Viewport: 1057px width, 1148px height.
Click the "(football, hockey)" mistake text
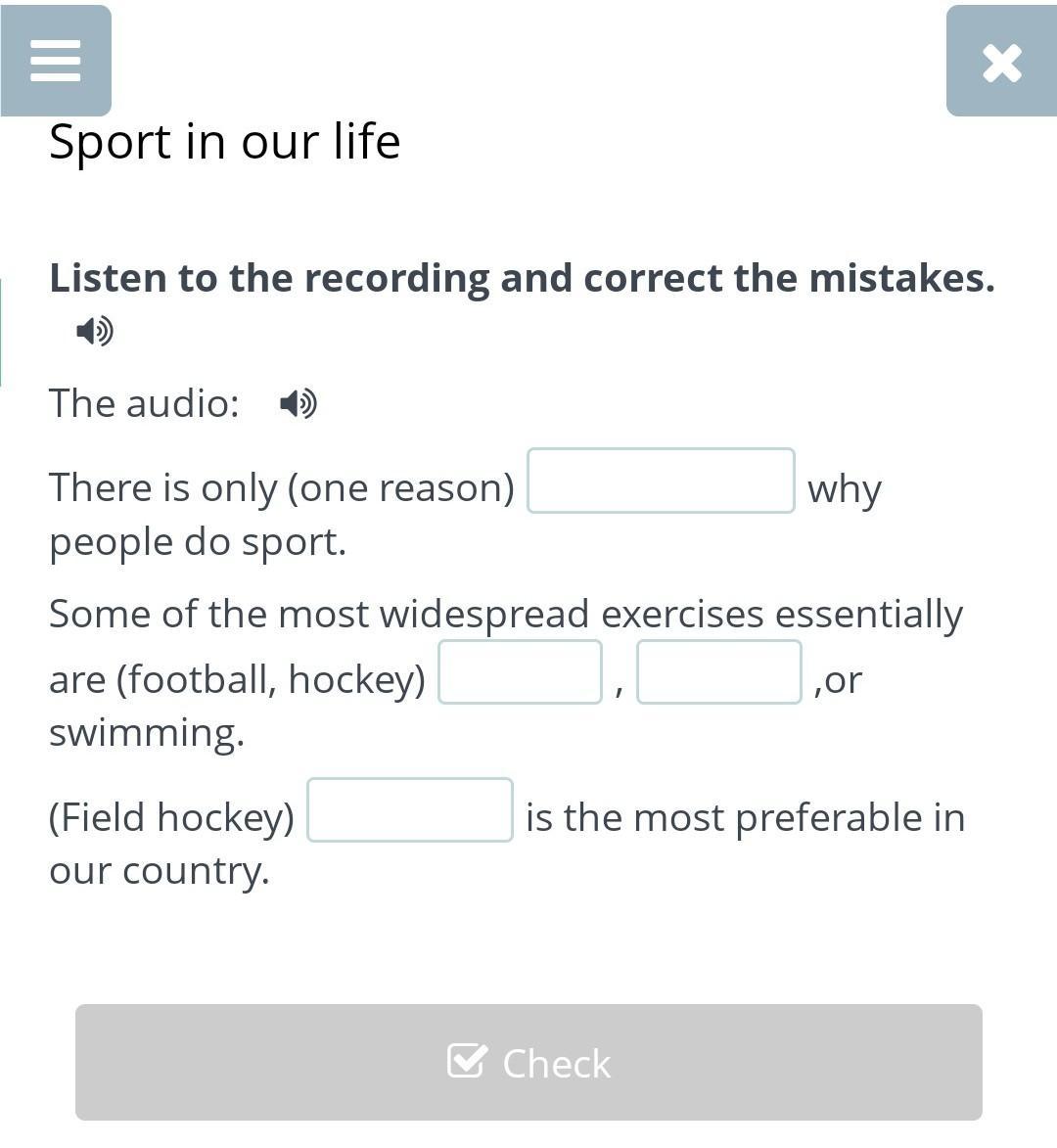271,679
